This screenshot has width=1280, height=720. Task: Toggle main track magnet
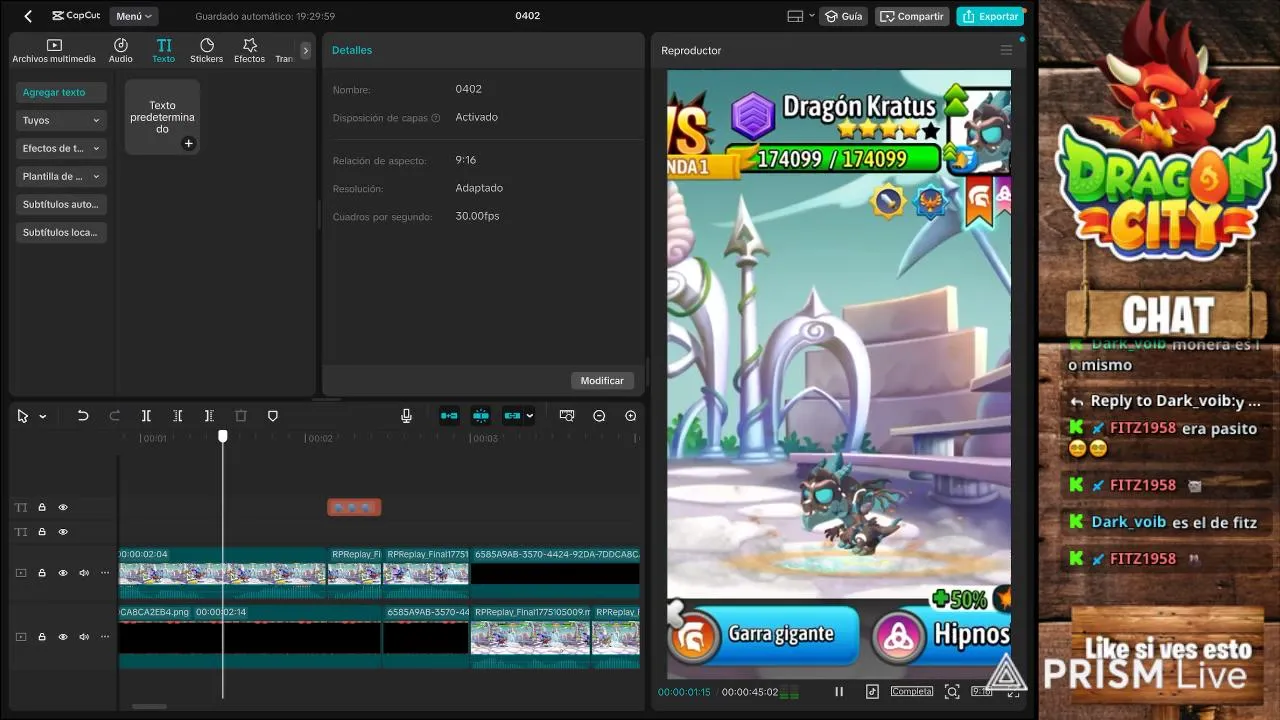tap(449, 416)
